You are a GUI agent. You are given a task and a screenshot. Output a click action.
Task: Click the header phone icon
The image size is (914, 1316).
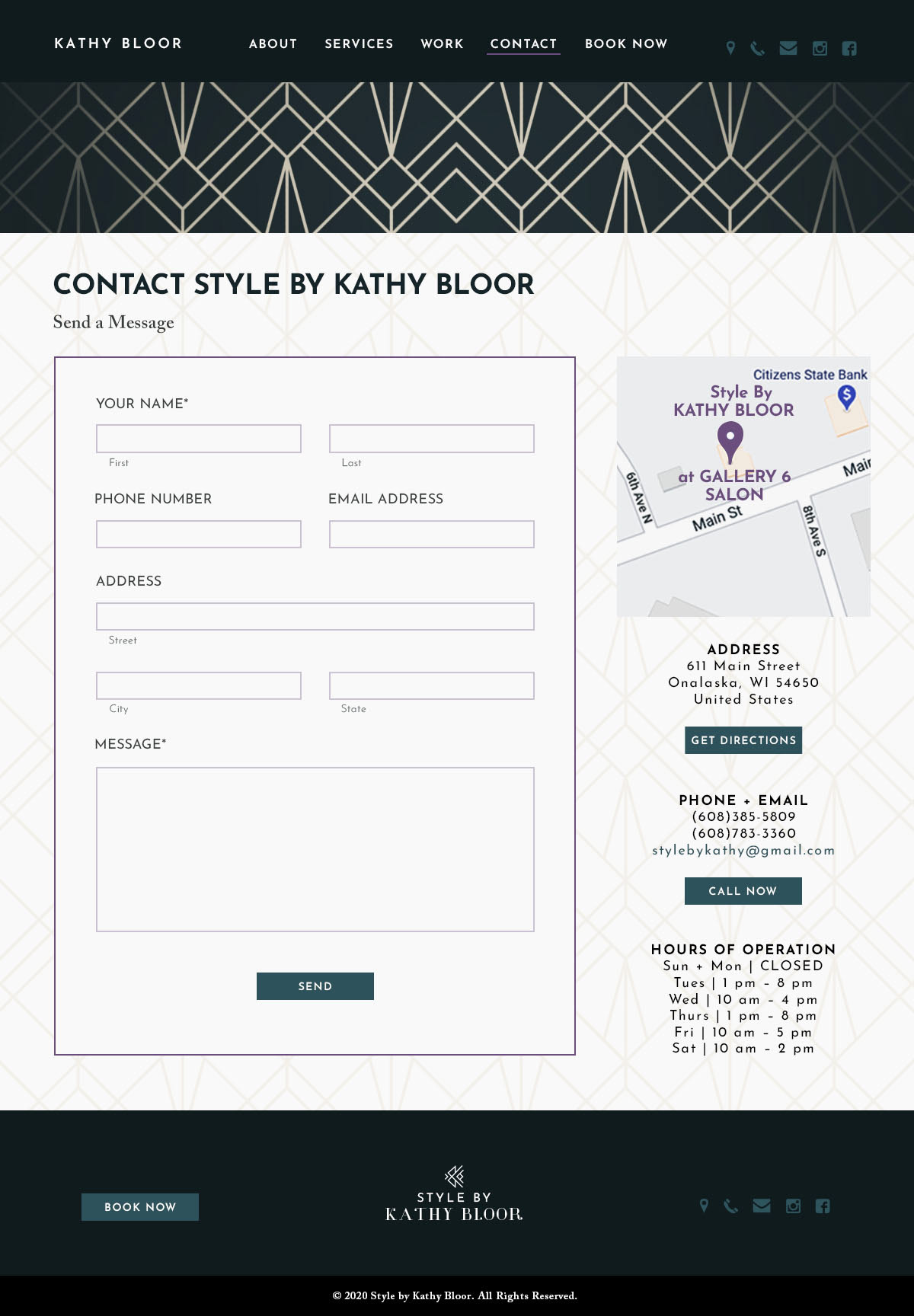point(757,49)
